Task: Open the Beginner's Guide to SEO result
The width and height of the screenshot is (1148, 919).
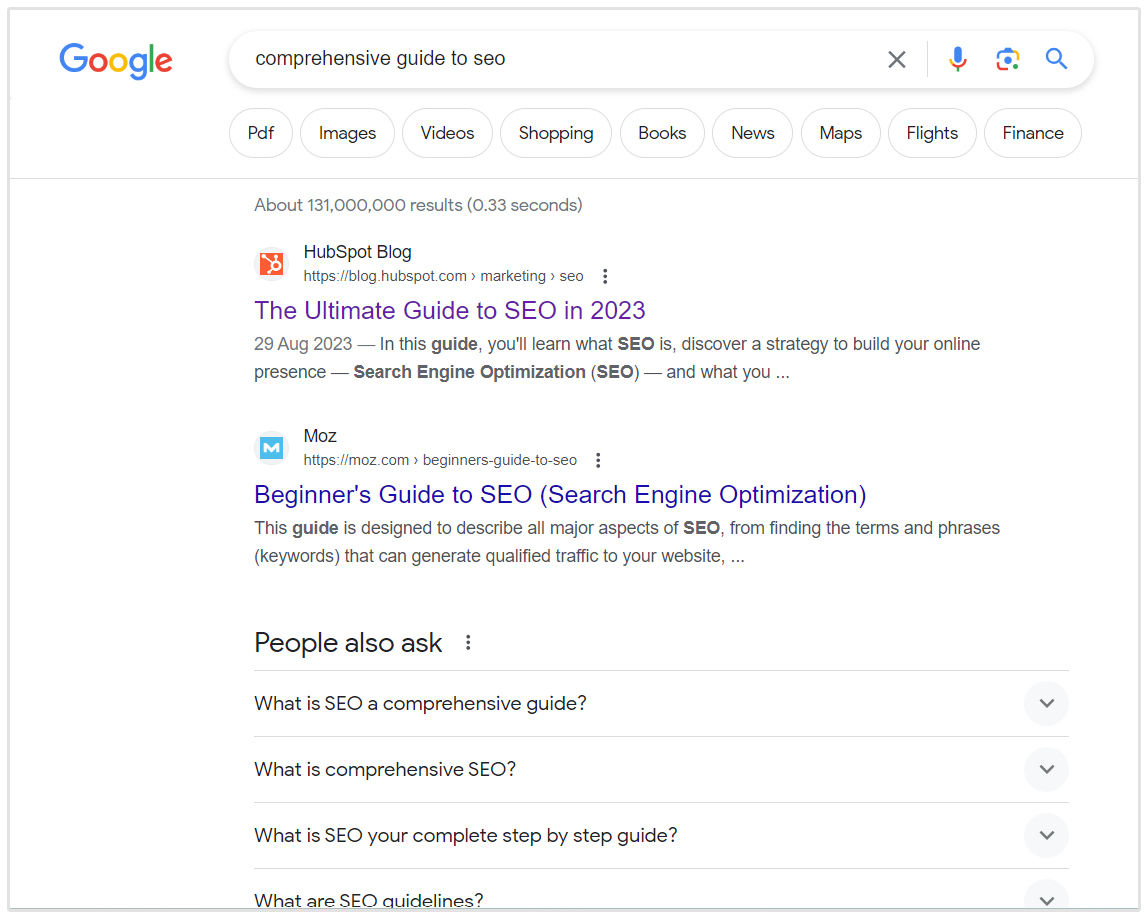Action: coord(560,494)
